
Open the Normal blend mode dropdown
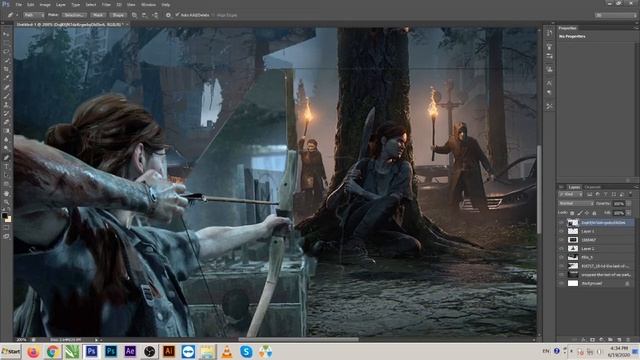point(576,203)
